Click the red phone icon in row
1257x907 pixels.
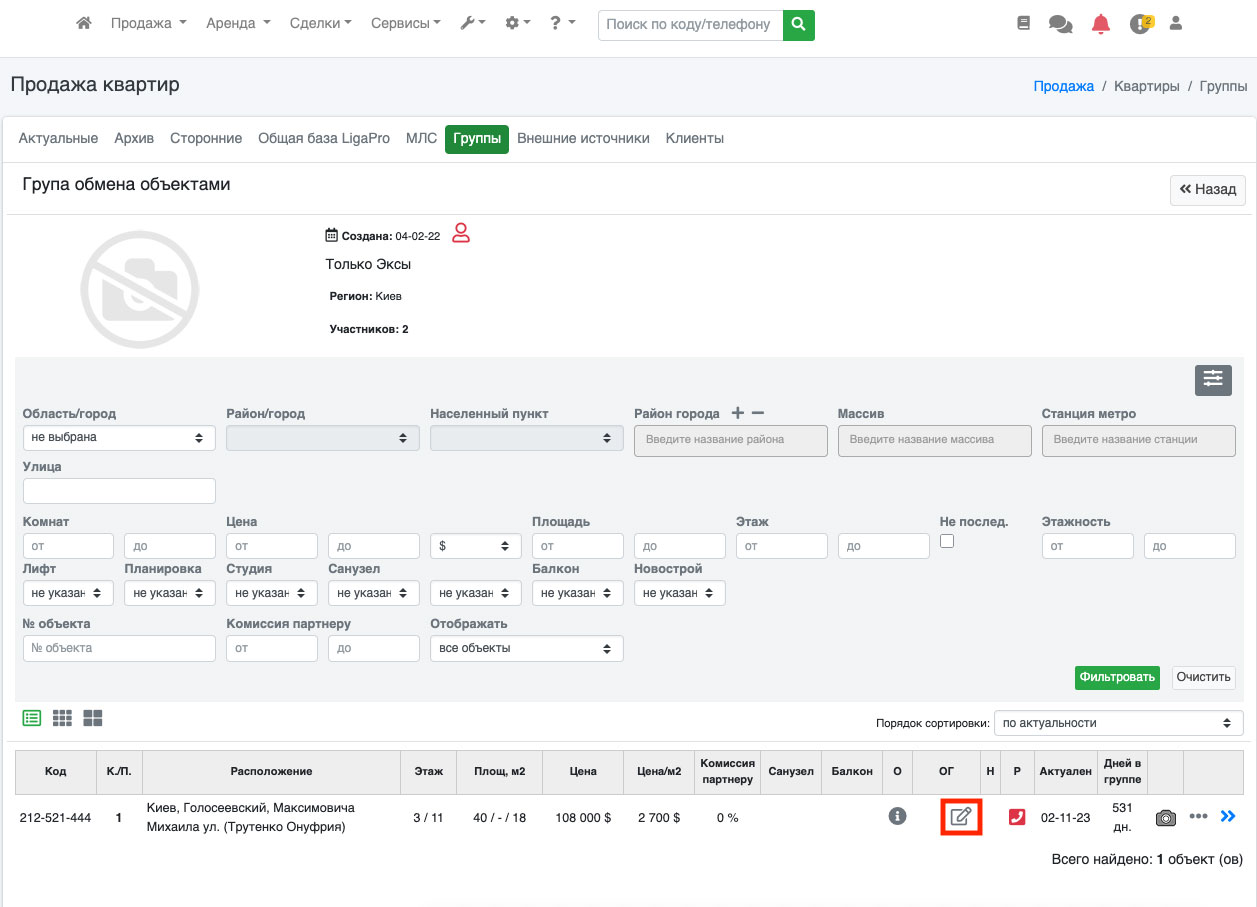[1017, 817]
